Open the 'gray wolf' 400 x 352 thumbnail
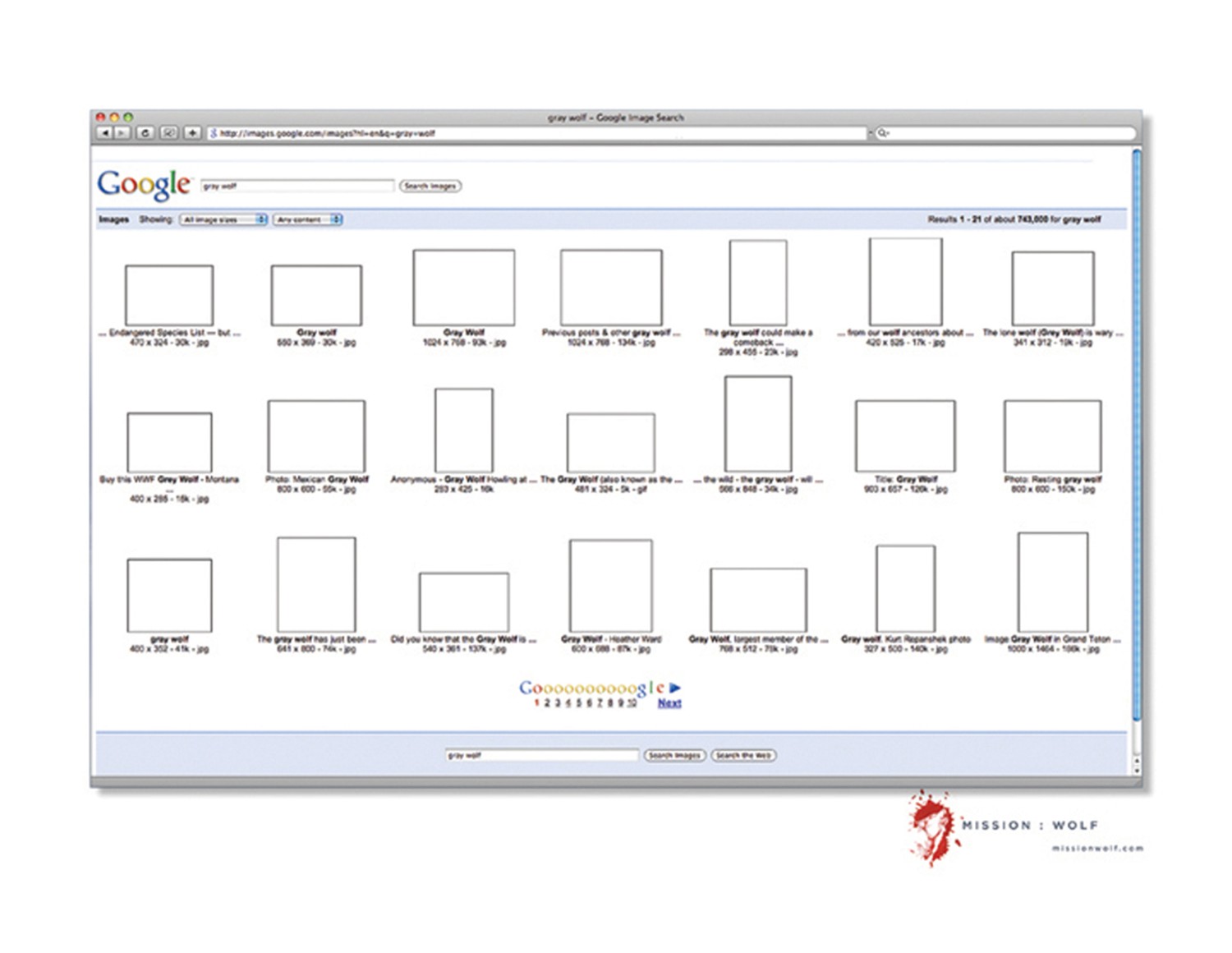Image resolution: width=1232 pixels, height=953 pixels. pos(169,596)
